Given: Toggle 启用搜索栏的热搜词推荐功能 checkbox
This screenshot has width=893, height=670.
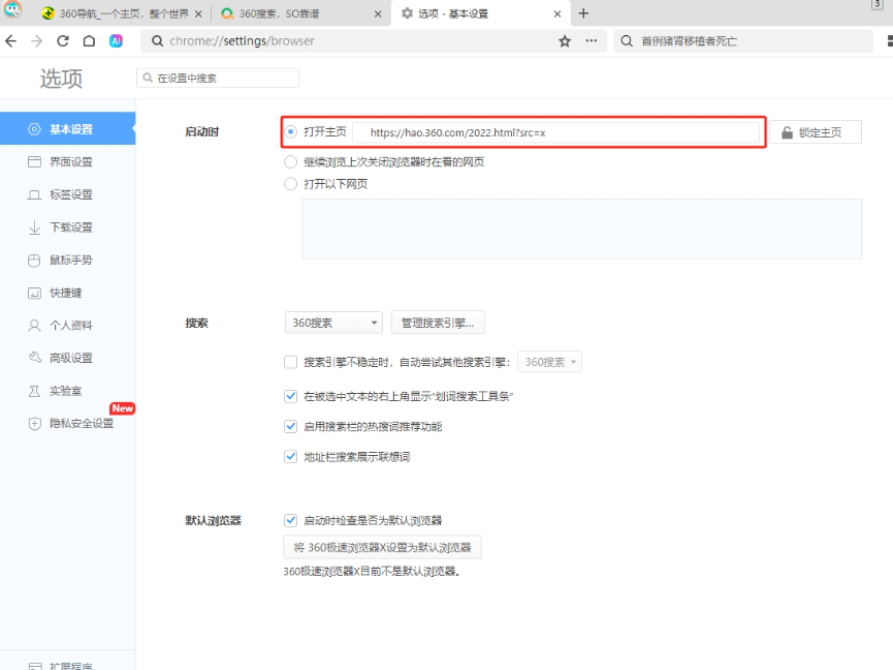Looking at the screenshot, I should (x=290, y=426).
